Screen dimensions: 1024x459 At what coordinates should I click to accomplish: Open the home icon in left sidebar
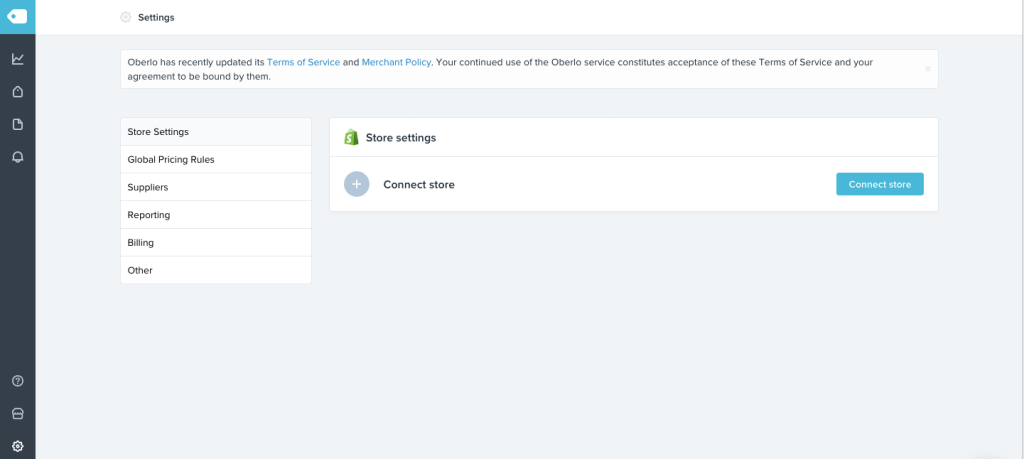pos(18,91)
